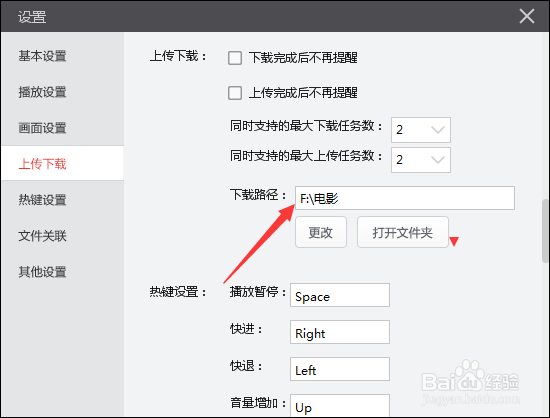Open the 基本设置 section
The image size is (550, 418).
coord(42,56)
